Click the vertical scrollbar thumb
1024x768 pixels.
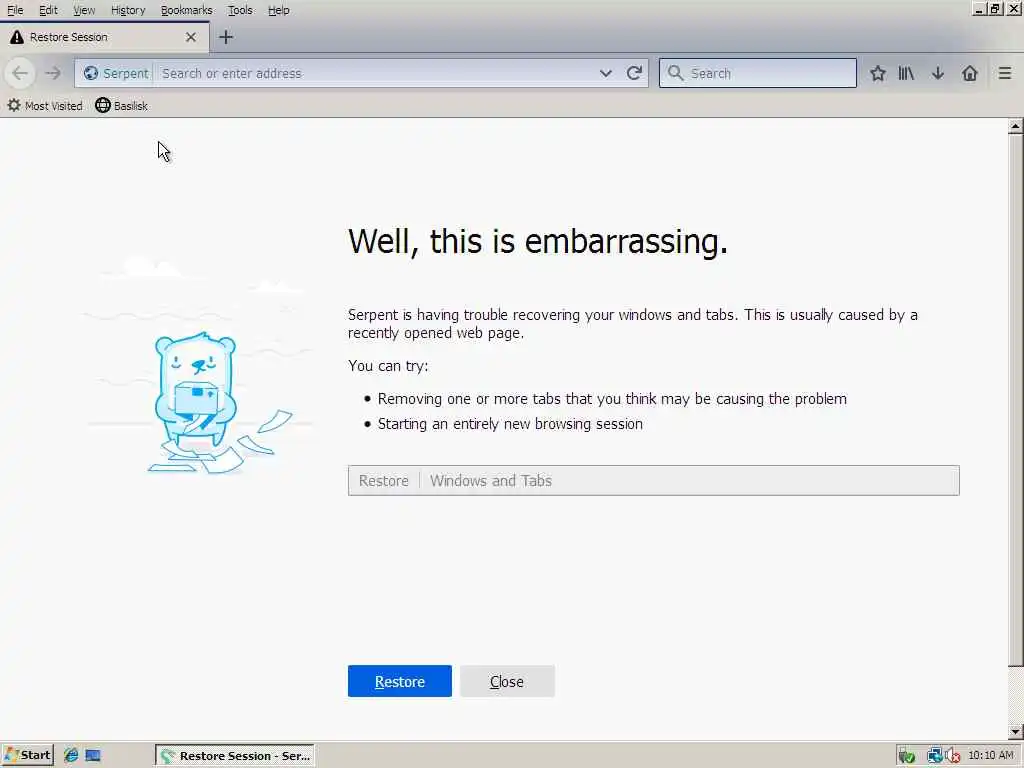pos(1015,400)
